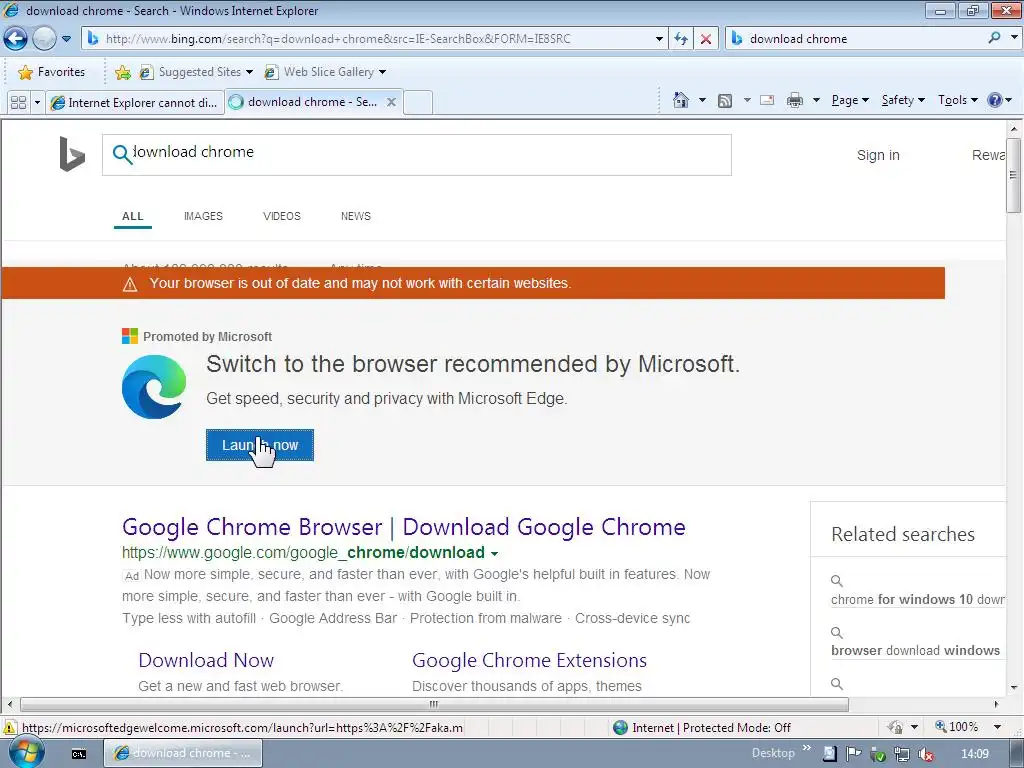
Task: Open the Favorites star button
Action: pos(52,72)
